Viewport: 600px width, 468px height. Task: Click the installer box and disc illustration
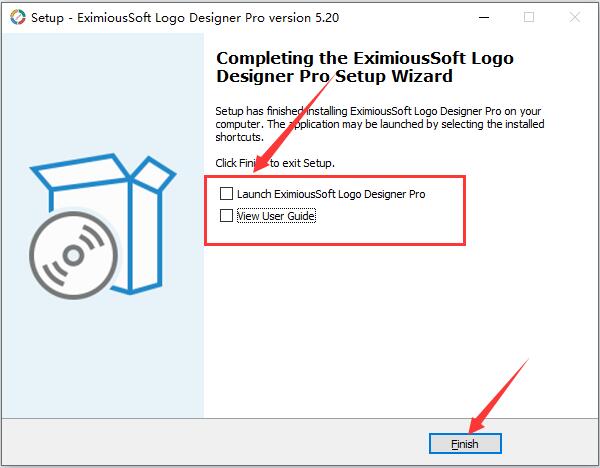[102, 226]
